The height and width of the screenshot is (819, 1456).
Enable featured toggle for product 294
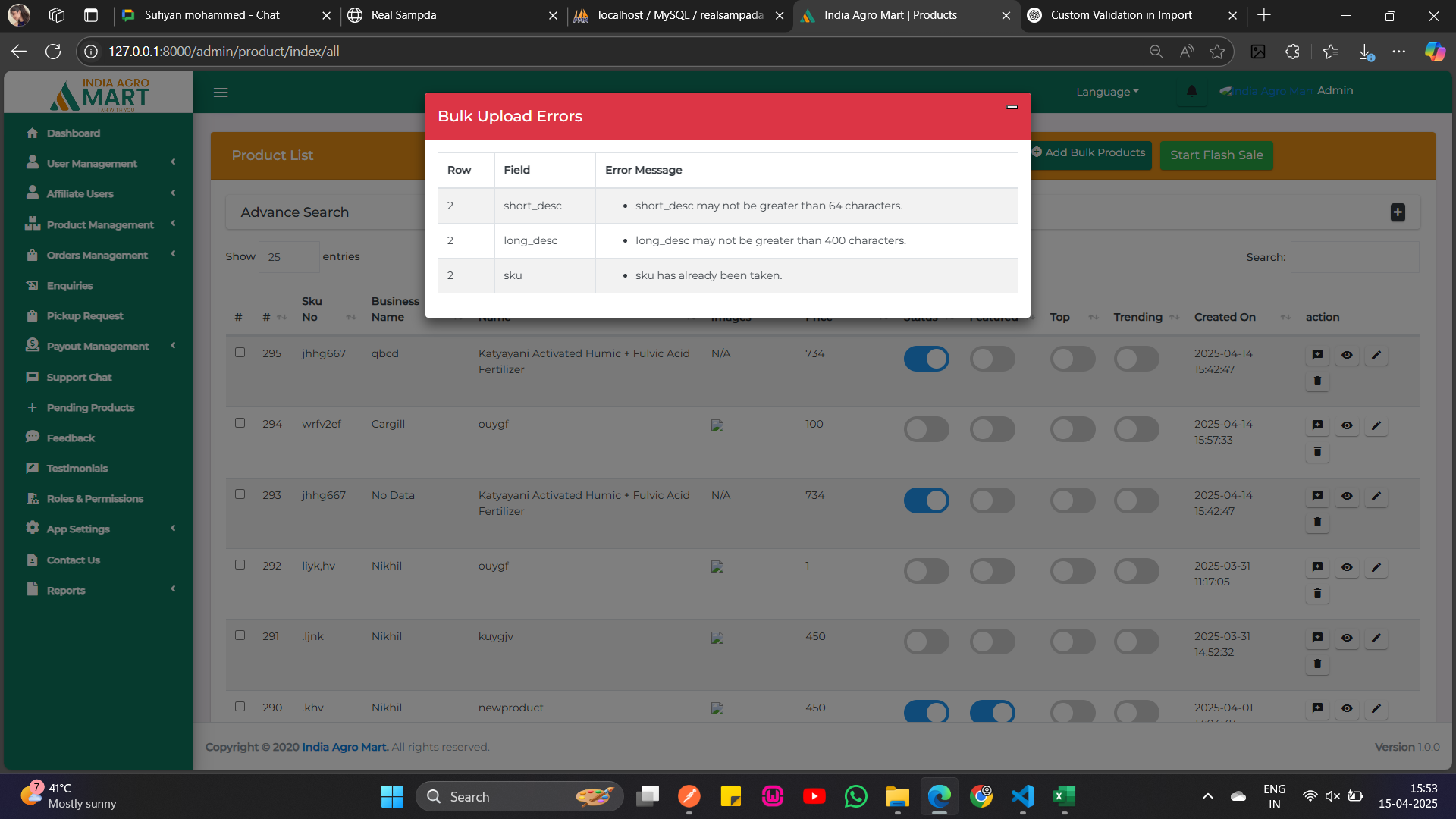[x=992, y=429]
